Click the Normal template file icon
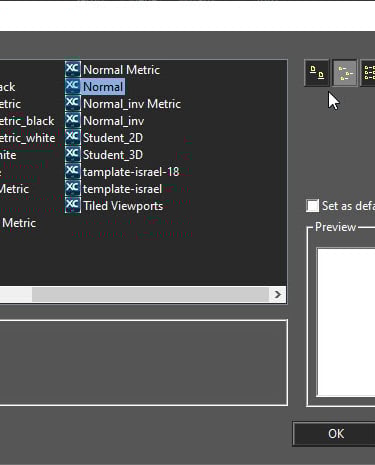This screenshot has width=375, height=465. pos(72,86)
